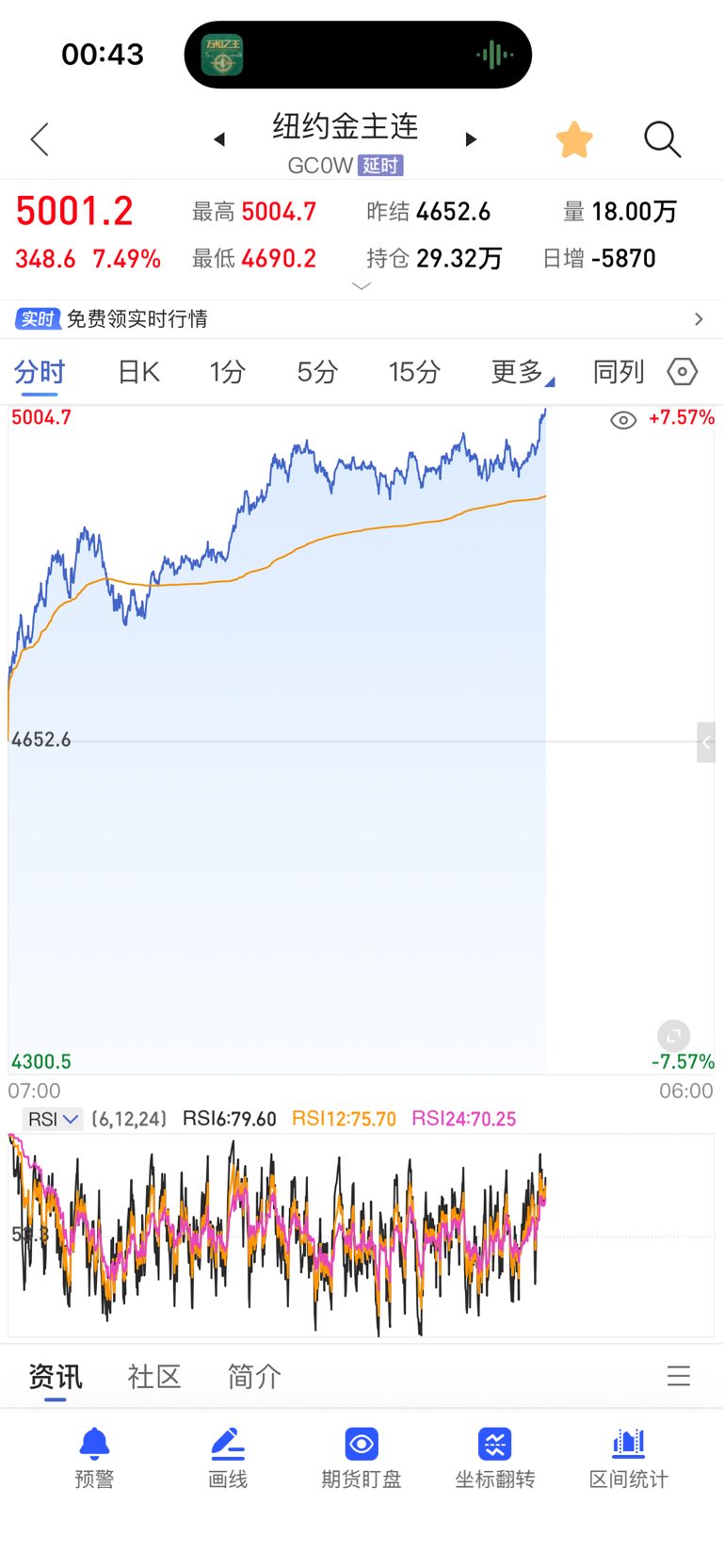724x1568 pixels.
Task: Open 区间统计 range statistics
Action: (x=629, y=1457)
